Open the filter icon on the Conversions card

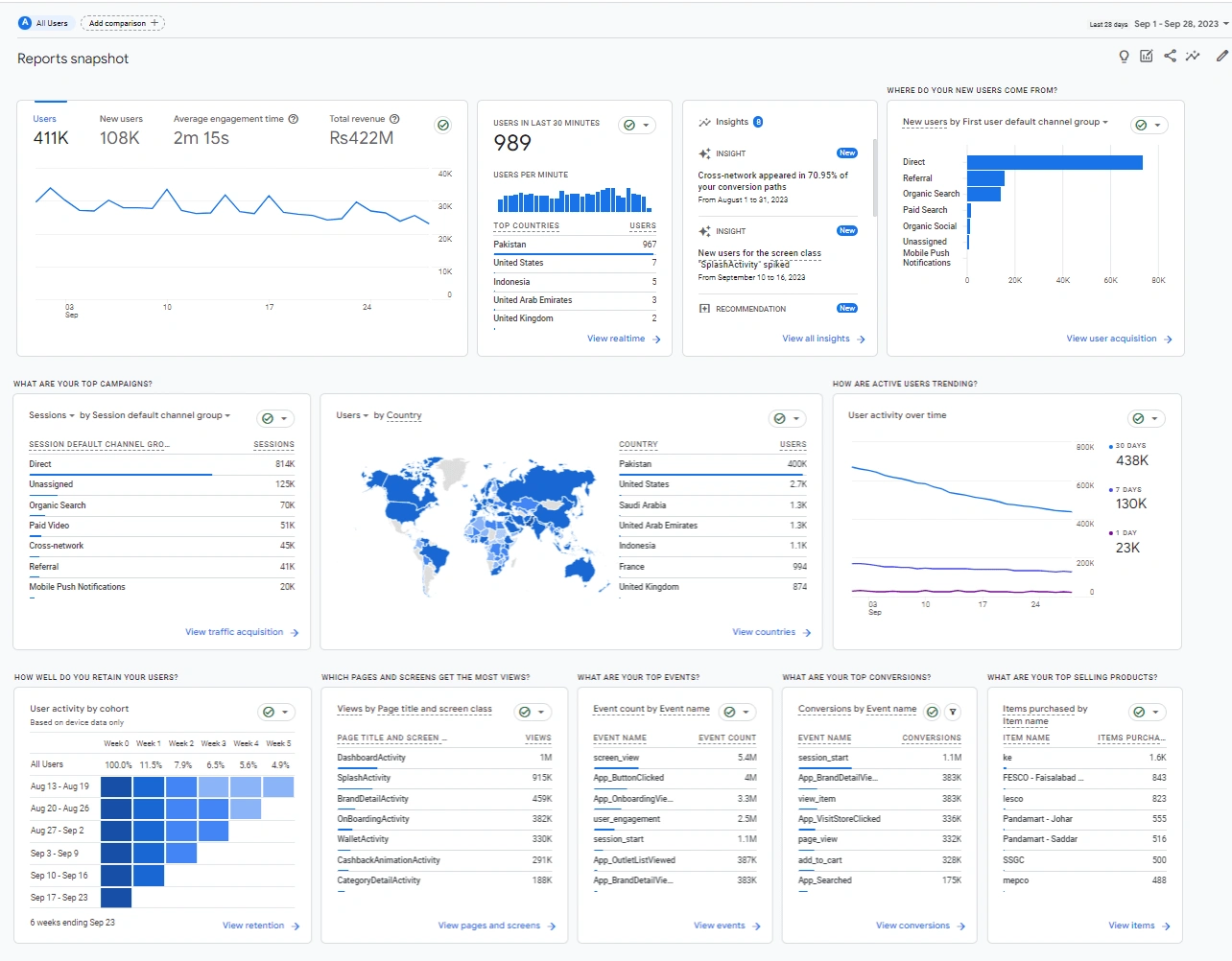[x=951, y=711]
